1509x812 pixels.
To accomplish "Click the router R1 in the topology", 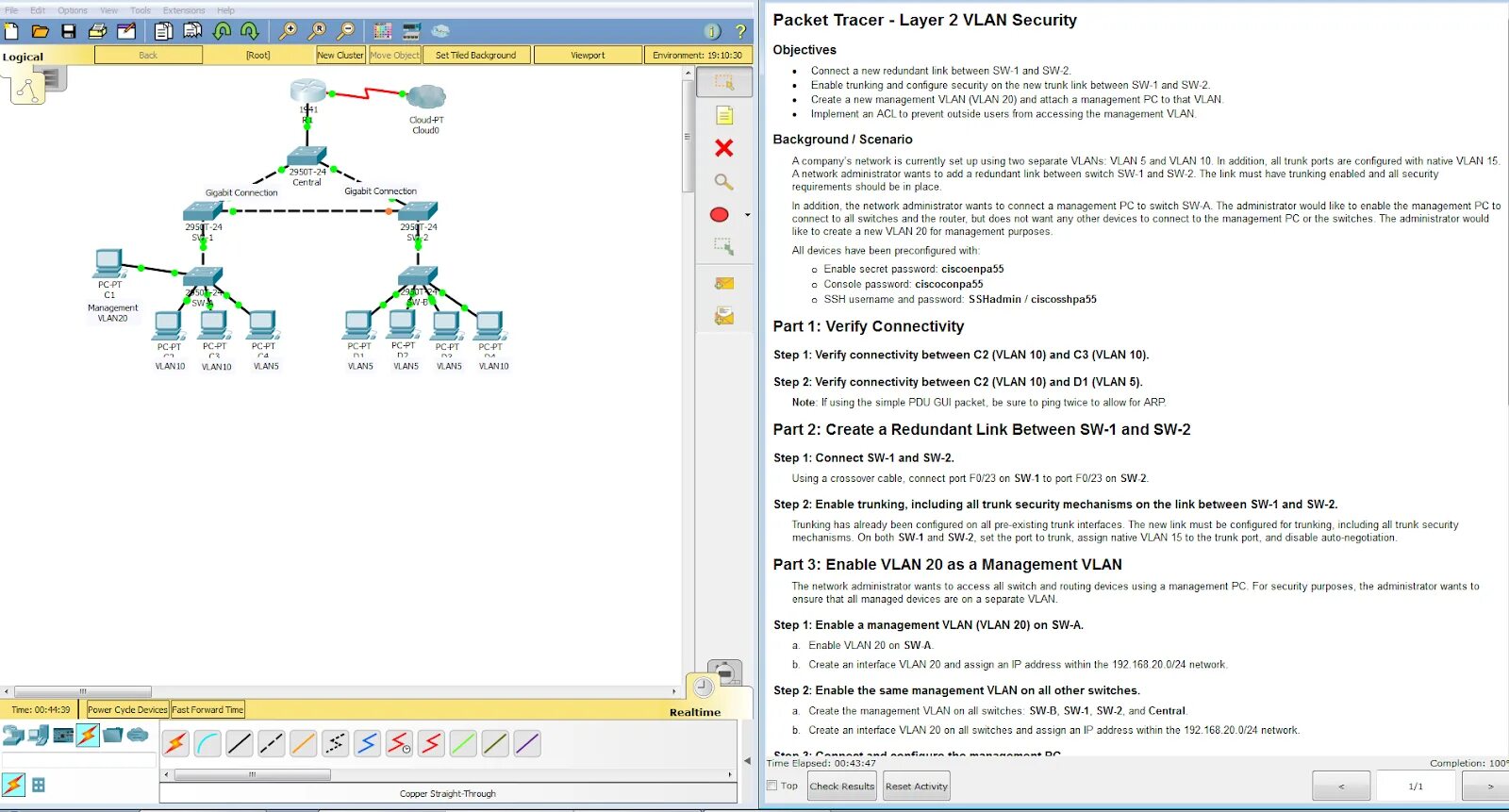I will (307, 92).
